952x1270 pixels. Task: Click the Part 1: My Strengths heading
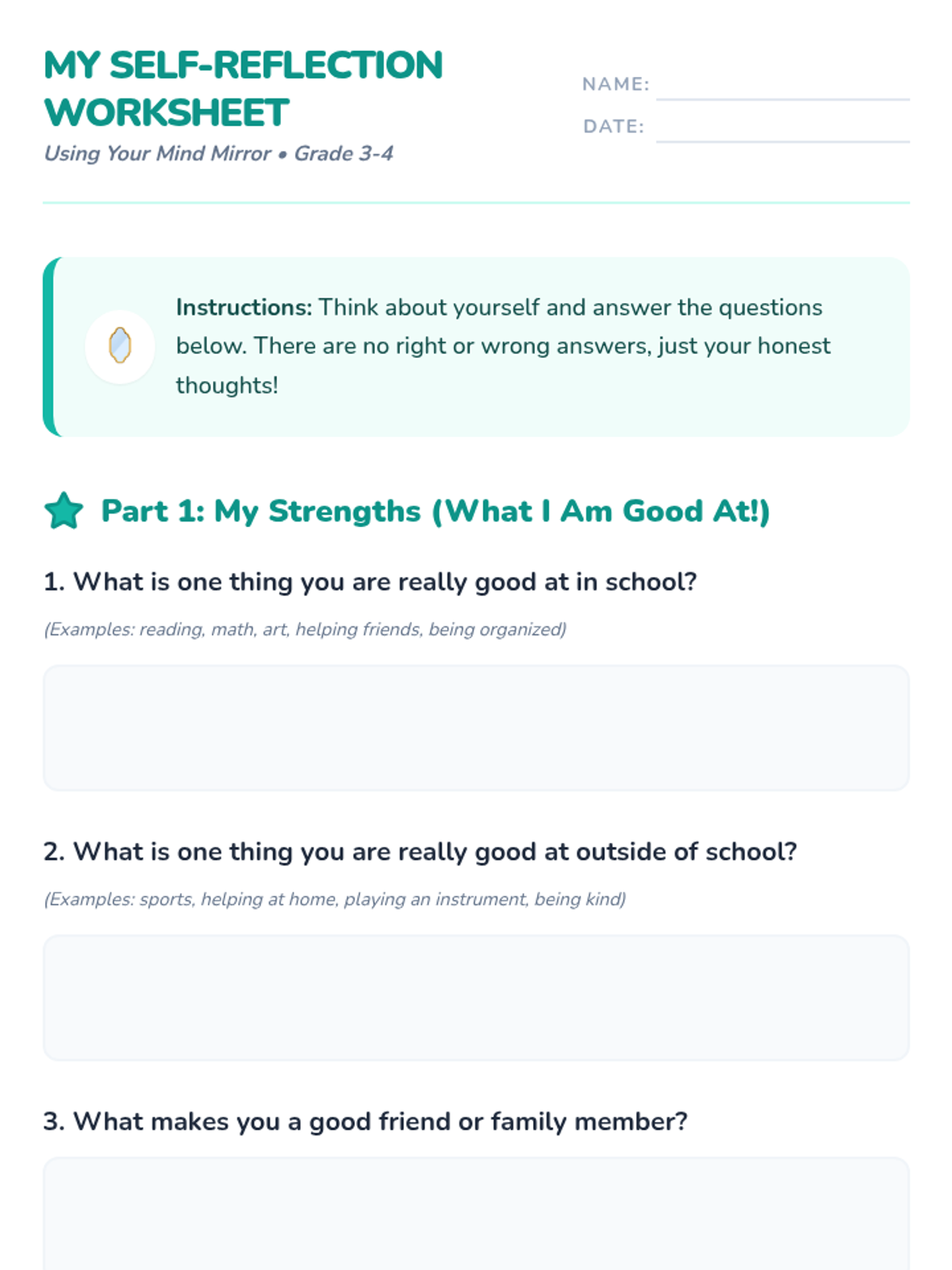436,511
